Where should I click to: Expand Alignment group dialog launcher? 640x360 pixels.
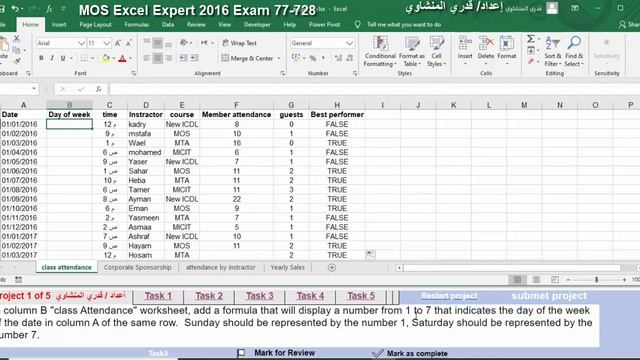coord(282,73)
